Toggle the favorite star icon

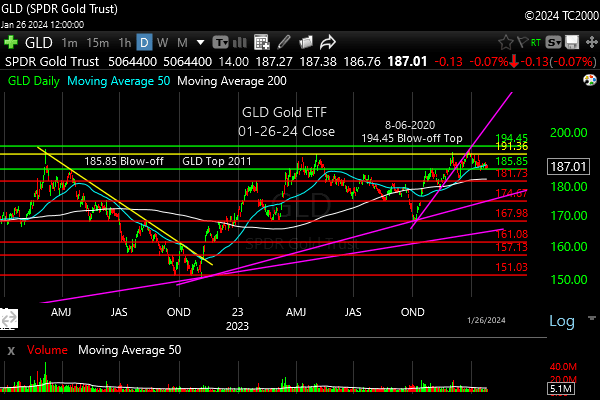pos(505,42)
